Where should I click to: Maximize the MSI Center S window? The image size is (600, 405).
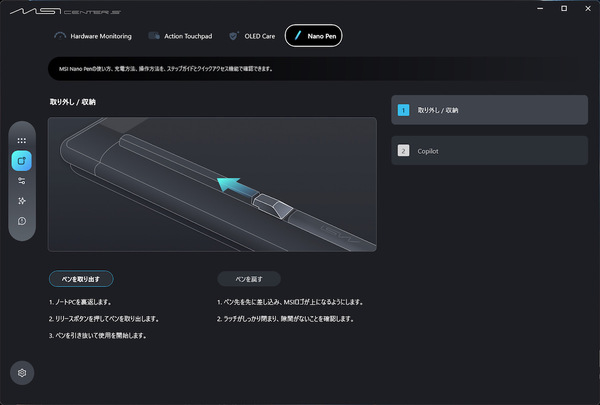click(564, 8)
